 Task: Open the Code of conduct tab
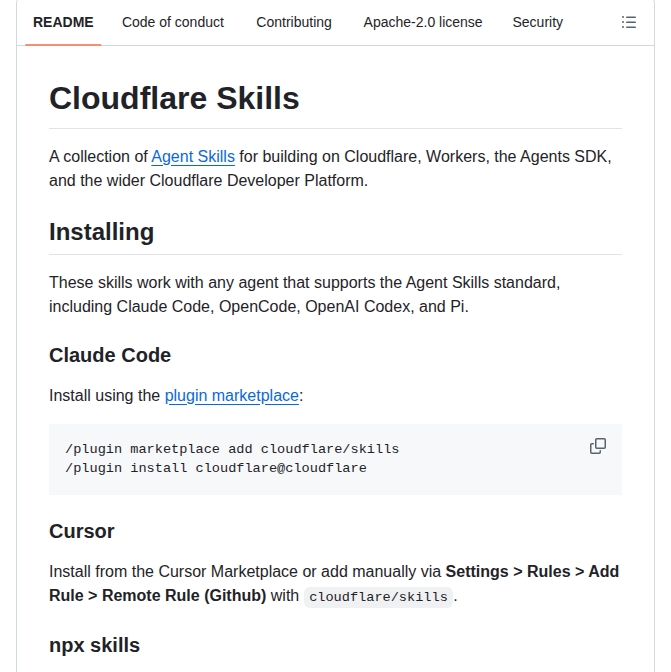[x=173, y=22]
